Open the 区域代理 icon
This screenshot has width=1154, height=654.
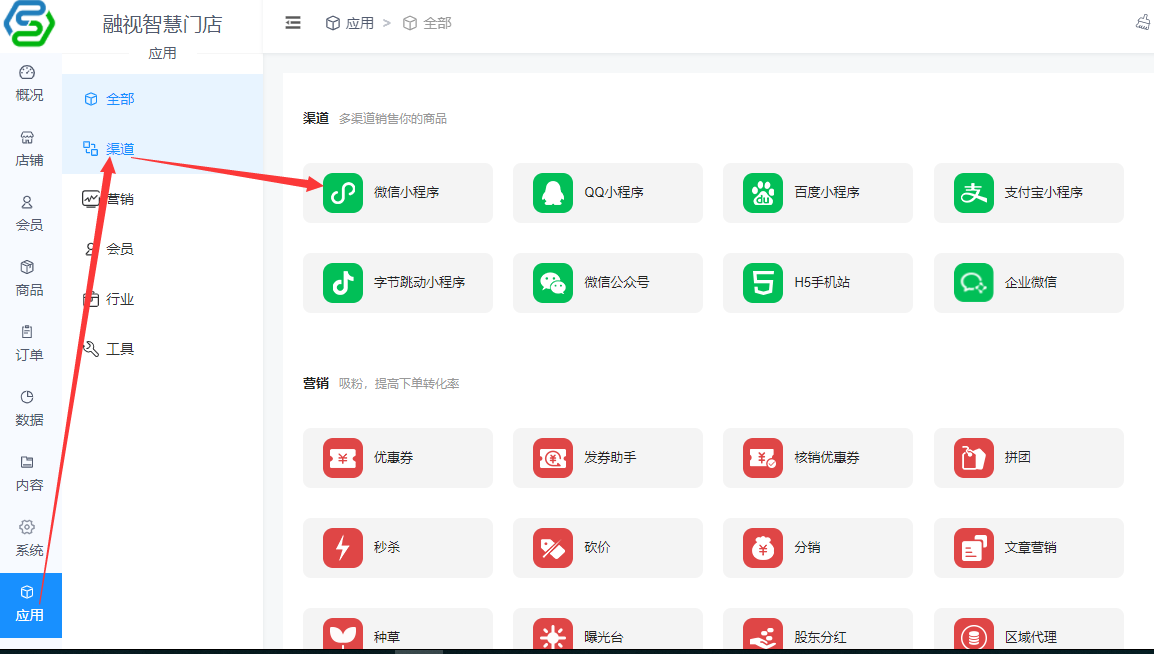pos(974,634)
